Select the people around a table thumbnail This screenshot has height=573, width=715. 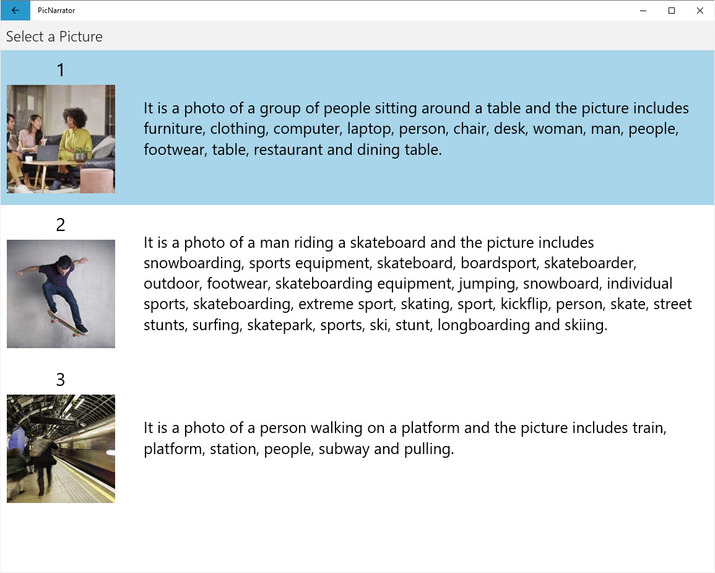click(x=61, y=139)
